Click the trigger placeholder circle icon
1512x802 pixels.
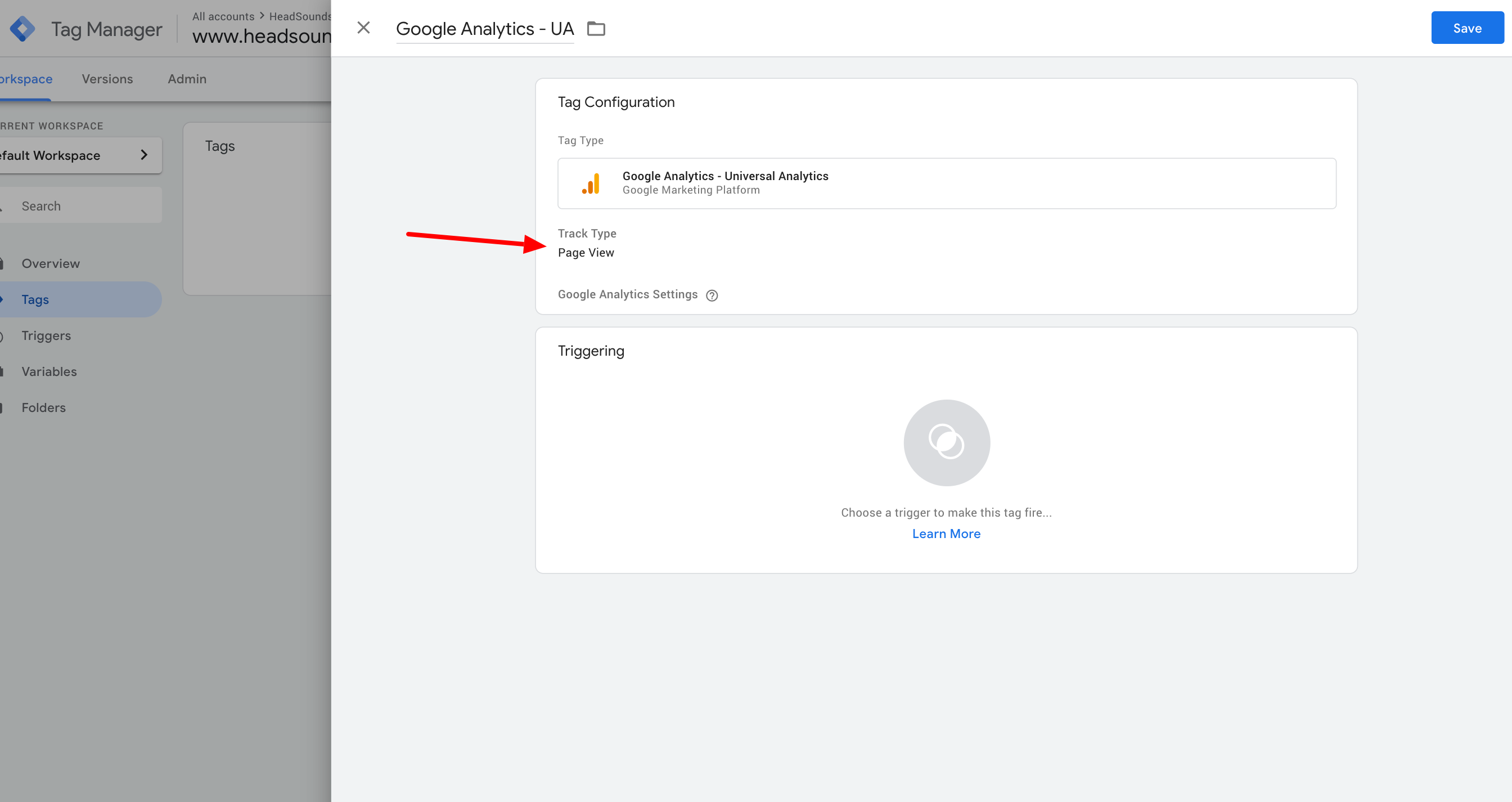[946, 442]
